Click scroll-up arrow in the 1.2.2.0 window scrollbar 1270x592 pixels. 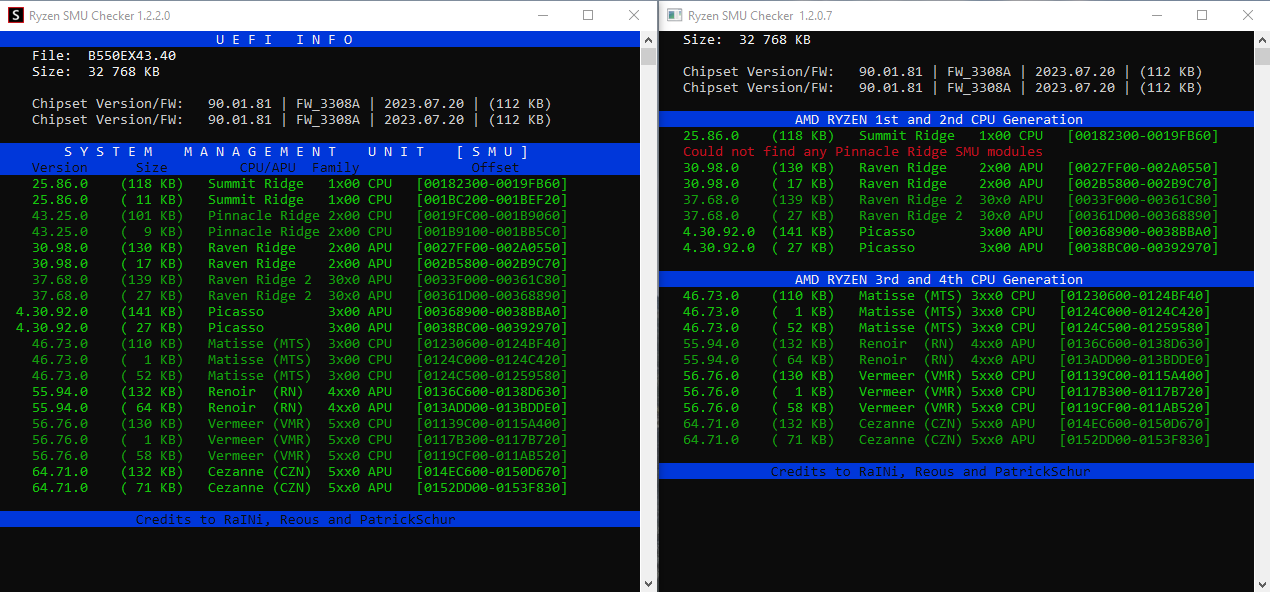click(x=648, y=39)
